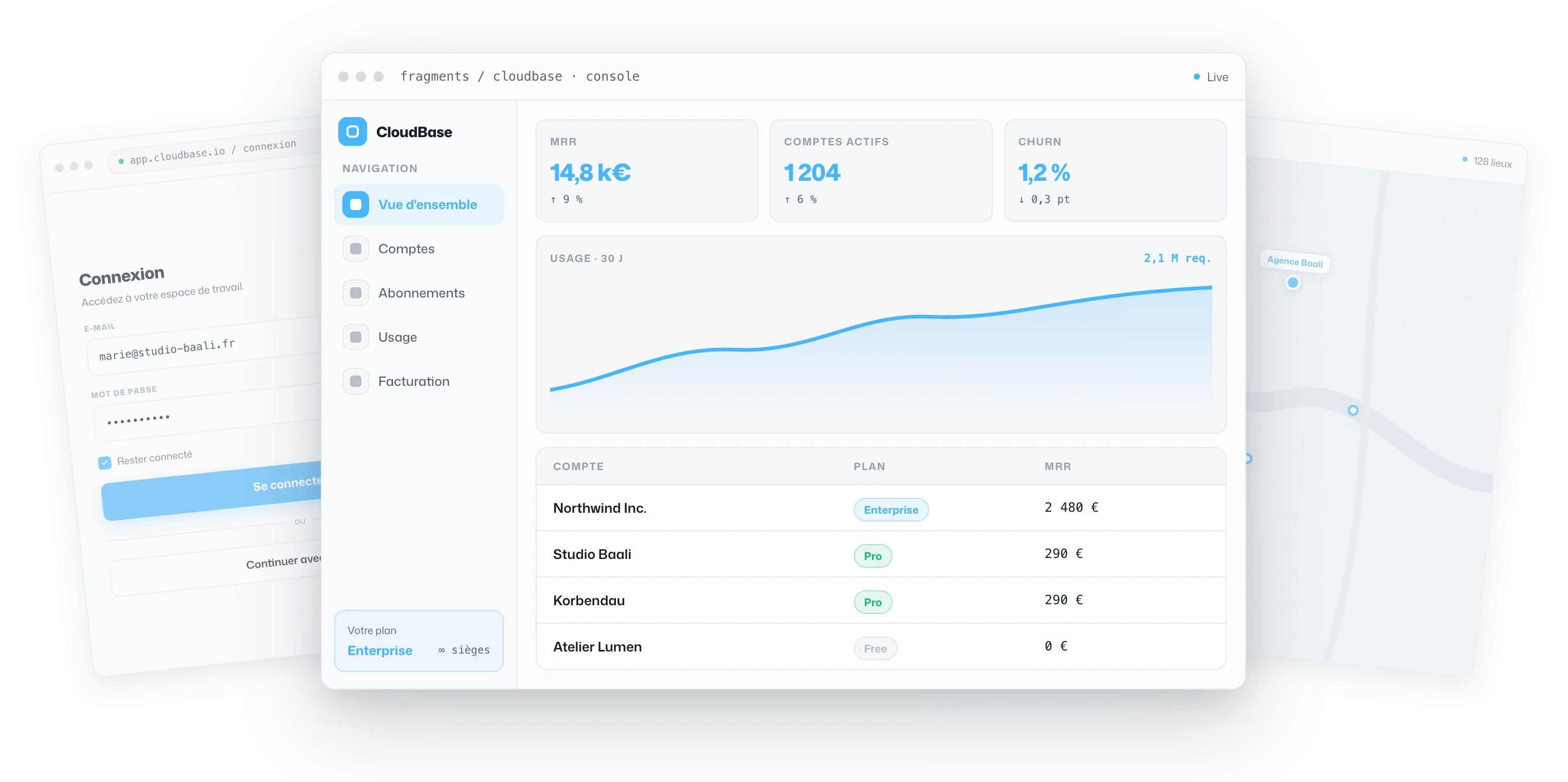
Task: Click the Vue d'ensemble nav icon
Action: point(355,204)
